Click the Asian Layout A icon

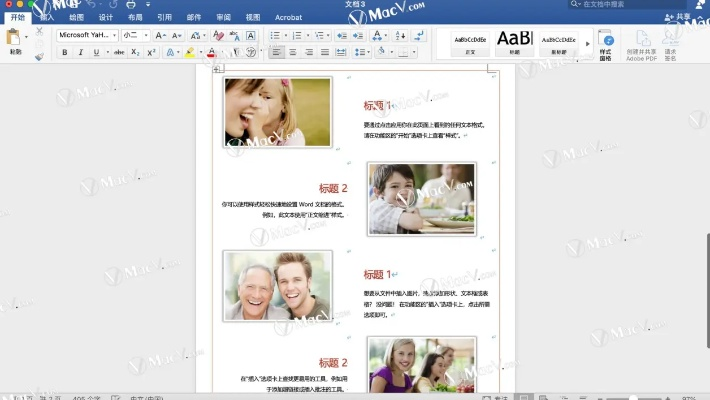tap(377, 35)
